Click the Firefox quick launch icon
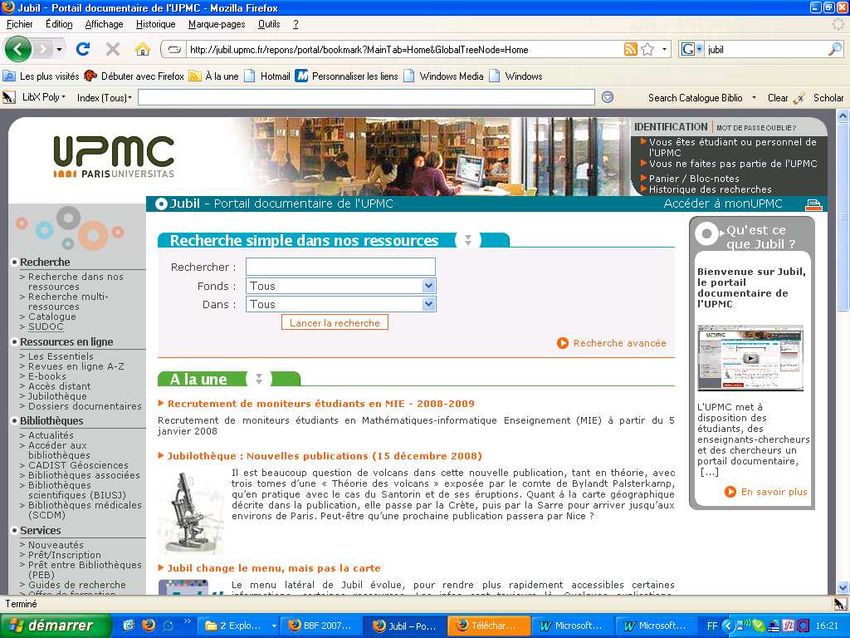Image resolution: width=850 pixels, height=638 pixels. [x=148, y=626]
